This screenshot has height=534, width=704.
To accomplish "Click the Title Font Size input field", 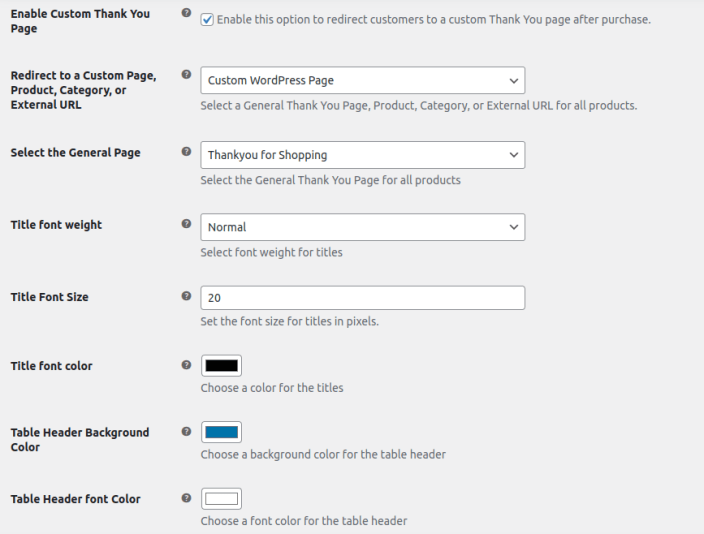I will click(x=362, y=298).
